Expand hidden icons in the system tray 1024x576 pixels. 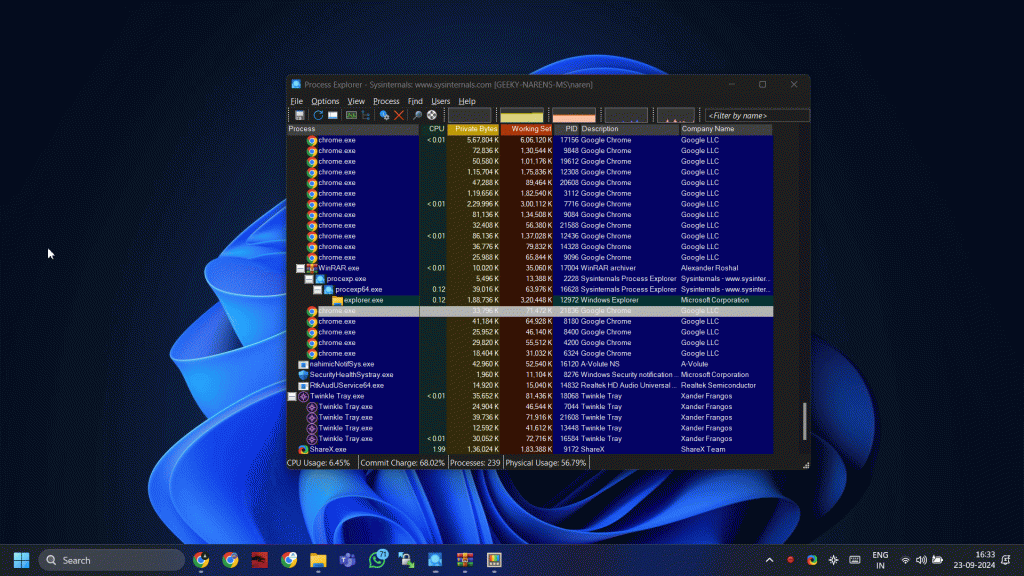tap(769, 560)
